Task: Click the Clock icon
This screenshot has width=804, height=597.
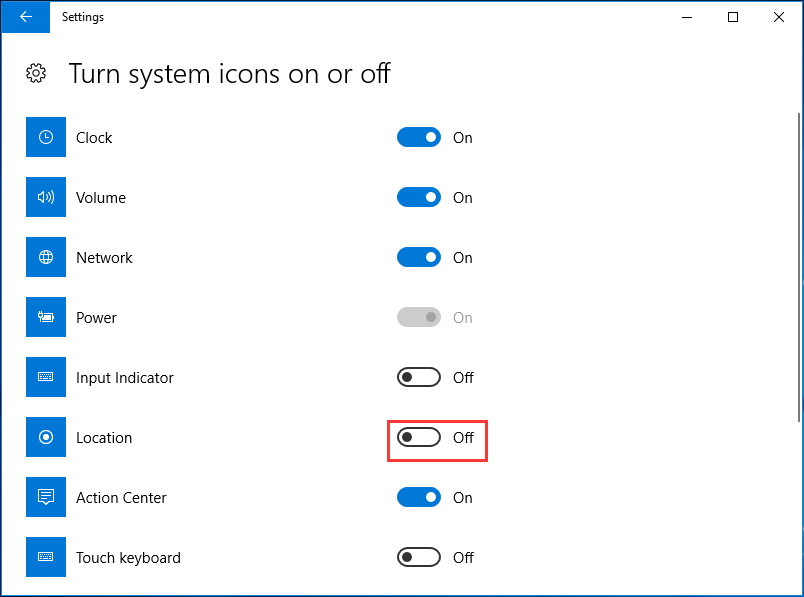Action: pyautogui.click(x=45, y=137)
